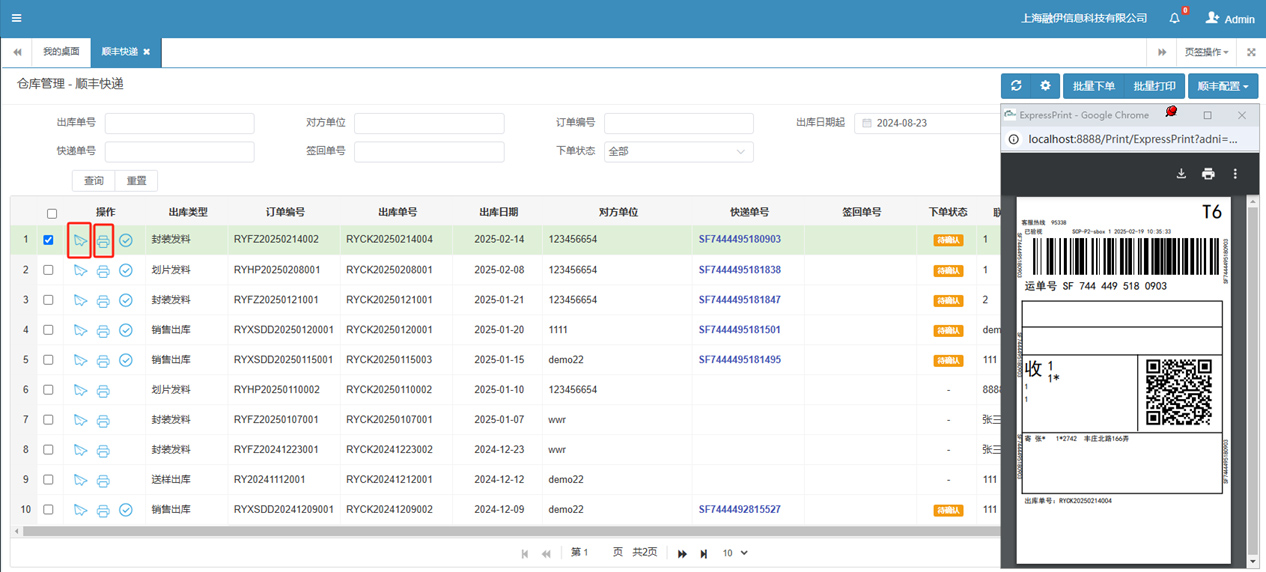This screenshot has width=1266, height=572.
Task: Click the table's horizontal scrollbar
Action: click(510, 531)
